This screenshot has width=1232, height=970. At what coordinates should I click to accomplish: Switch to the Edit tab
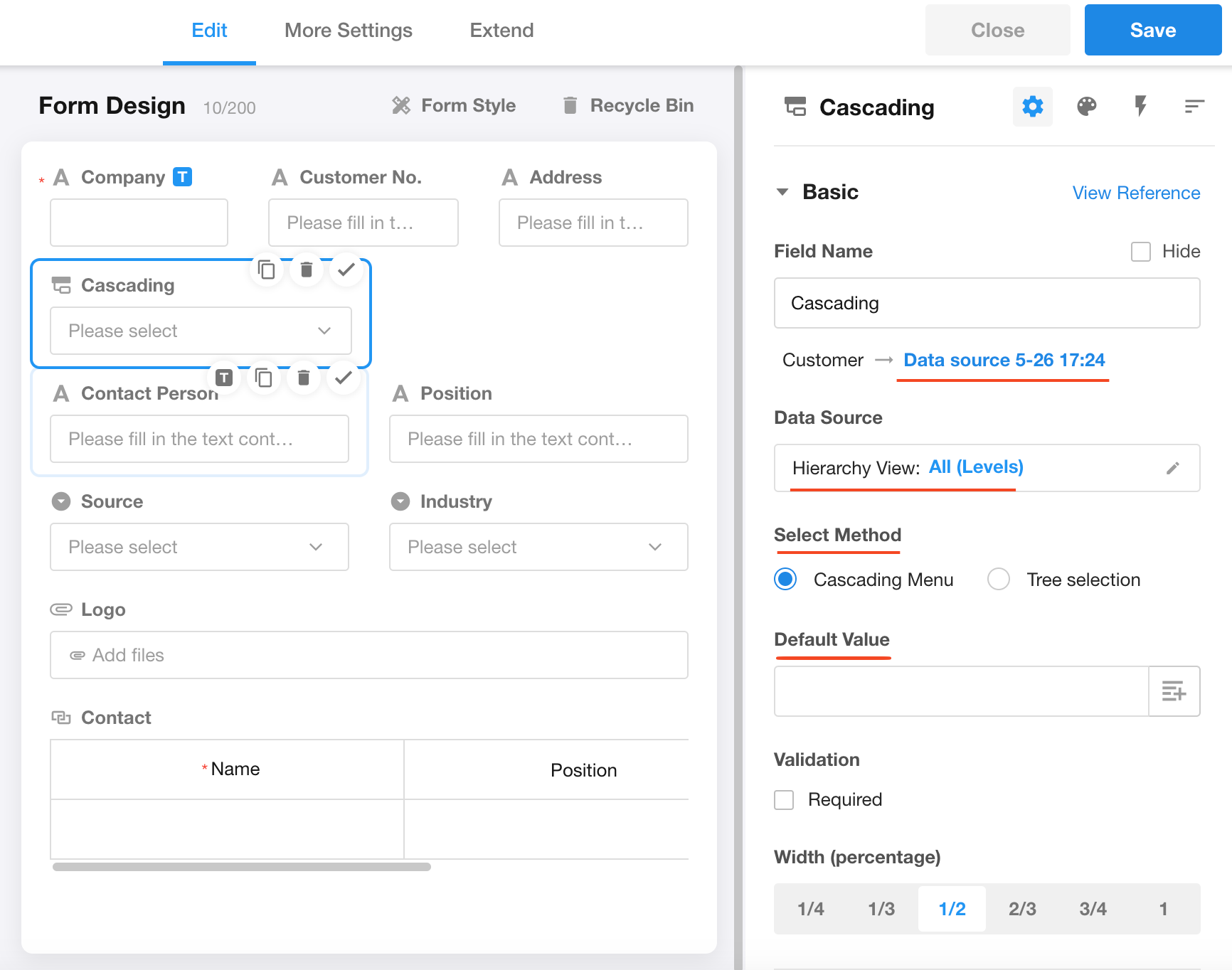pos(209,31)
